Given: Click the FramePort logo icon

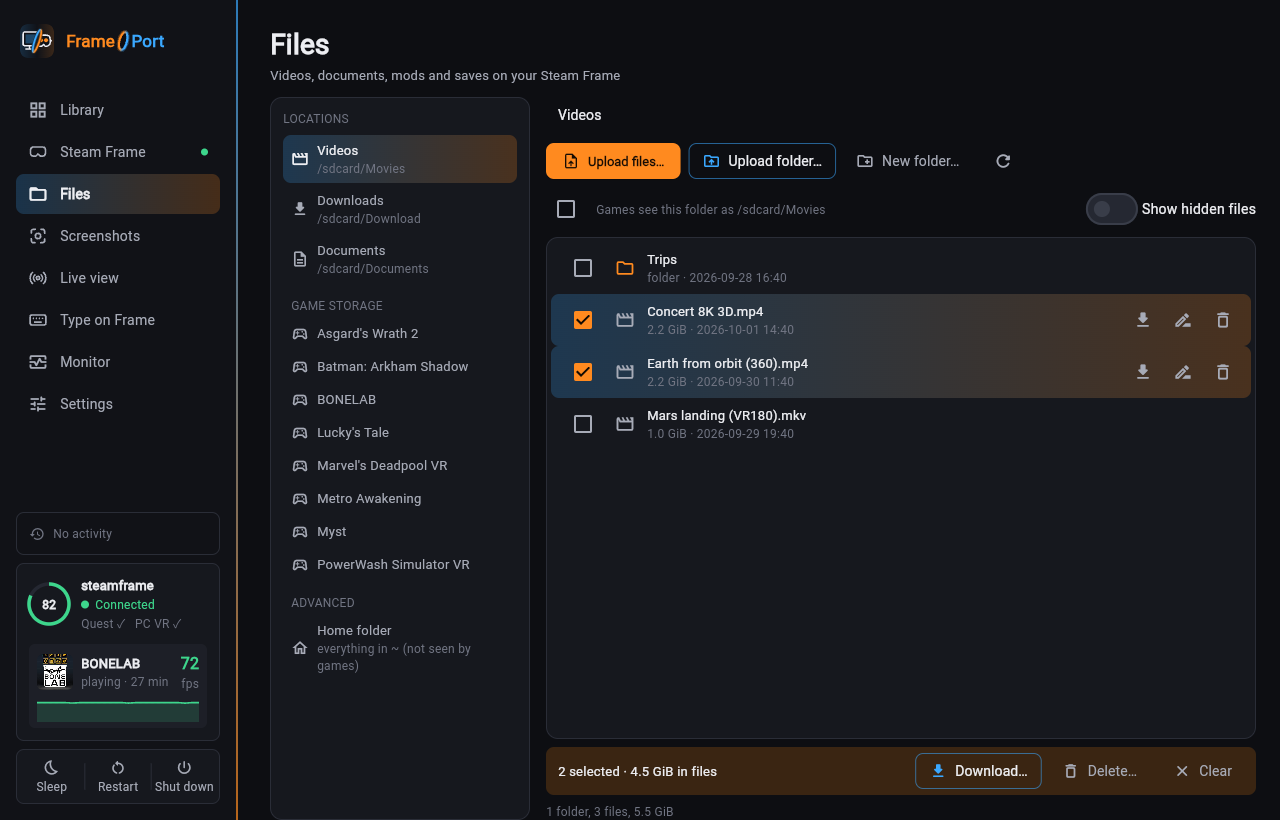Looking at the screenshot, I should click(x=37, y=41).
